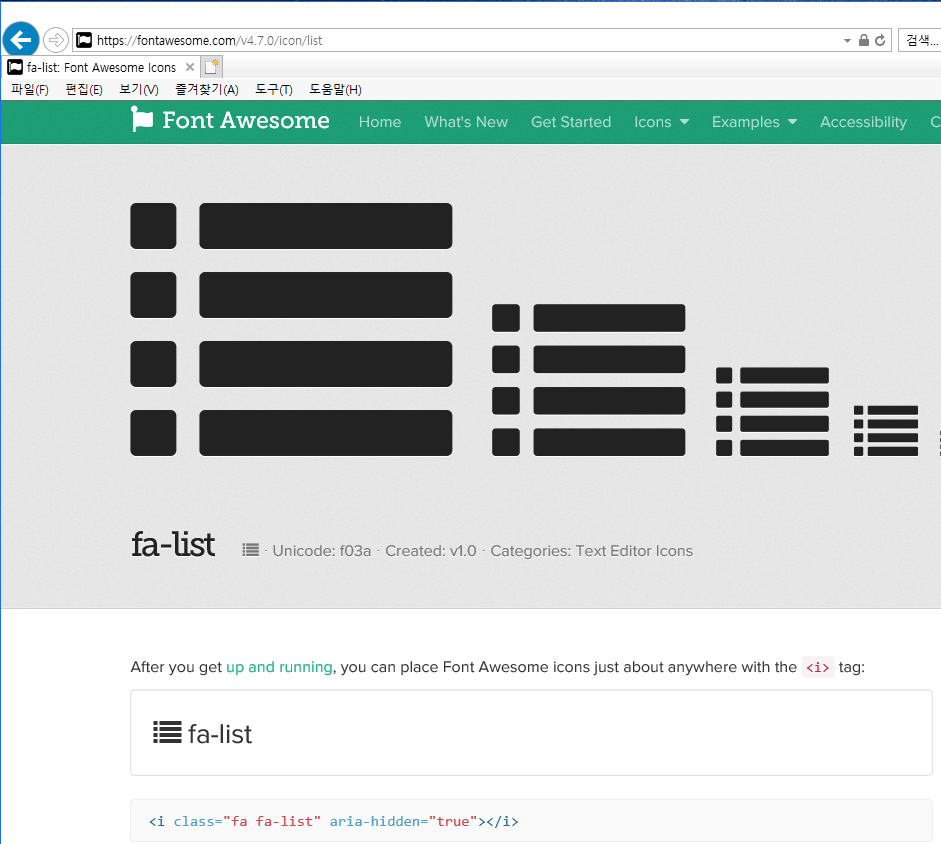Click the browser Back arrow button
Image resolution: width=941 pixels, height=844 pixels.
(x=21, y=40)
